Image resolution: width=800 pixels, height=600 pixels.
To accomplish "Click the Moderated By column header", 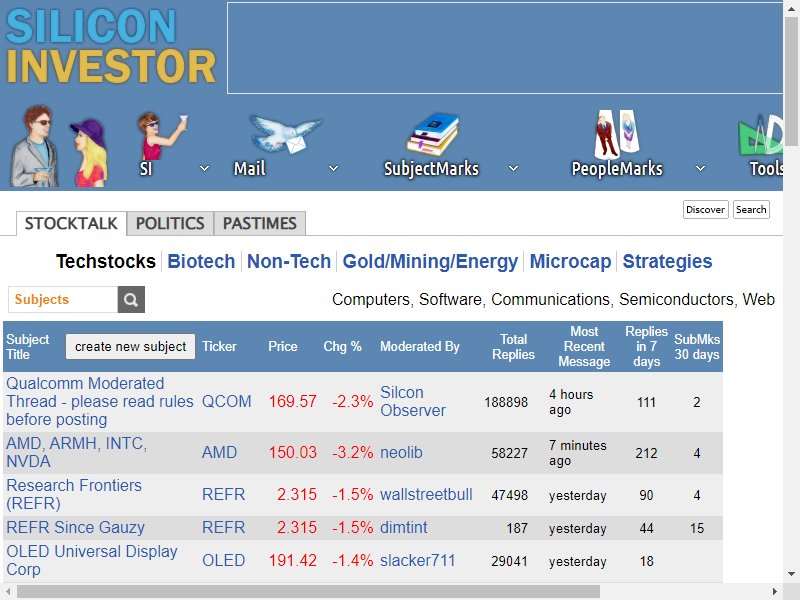I will point(420,346).
